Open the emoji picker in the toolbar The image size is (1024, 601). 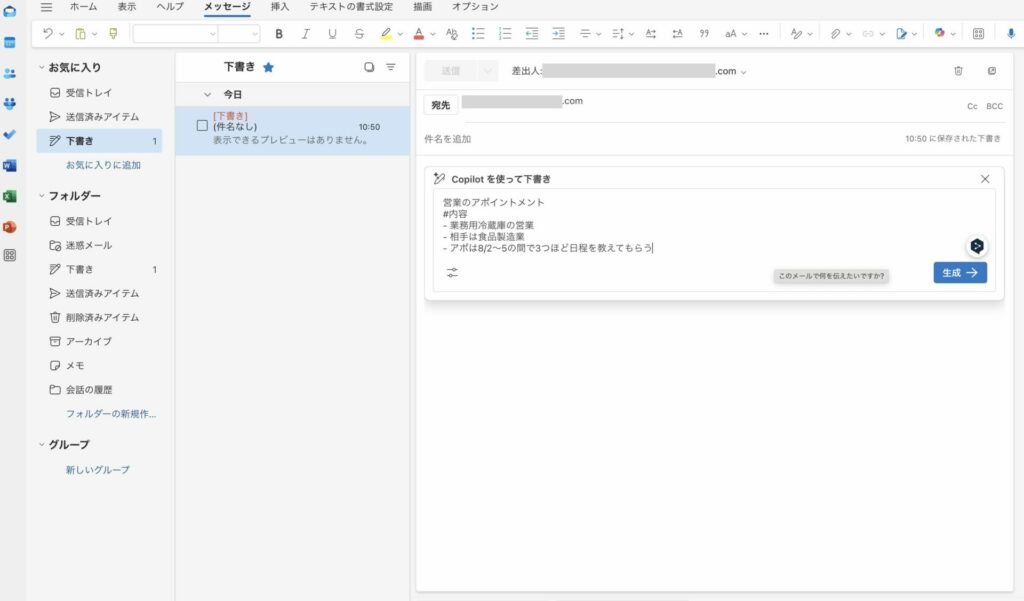pos(939,33)
